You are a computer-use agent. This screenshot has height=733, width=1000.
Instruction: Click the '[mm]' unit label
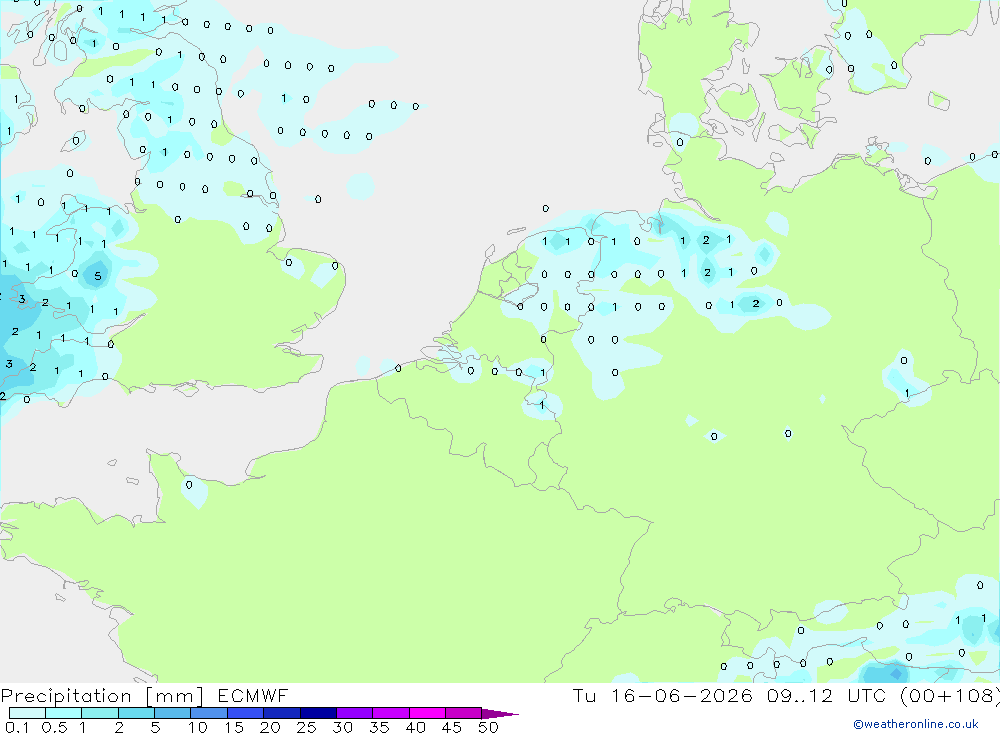click(x=174, y=696)
